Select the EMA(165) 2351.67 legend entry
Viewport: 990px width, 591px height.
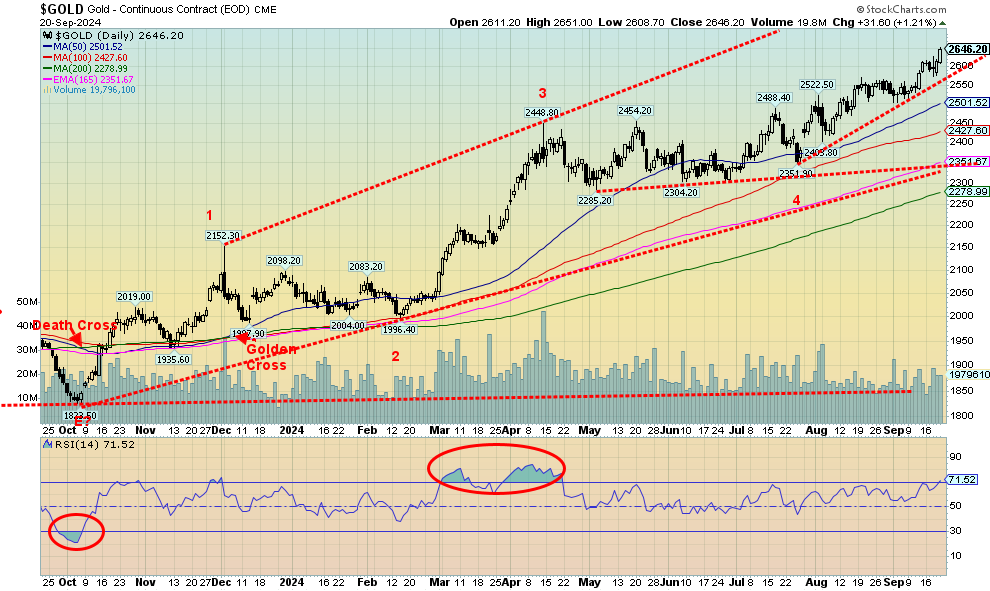coord(88,79)
